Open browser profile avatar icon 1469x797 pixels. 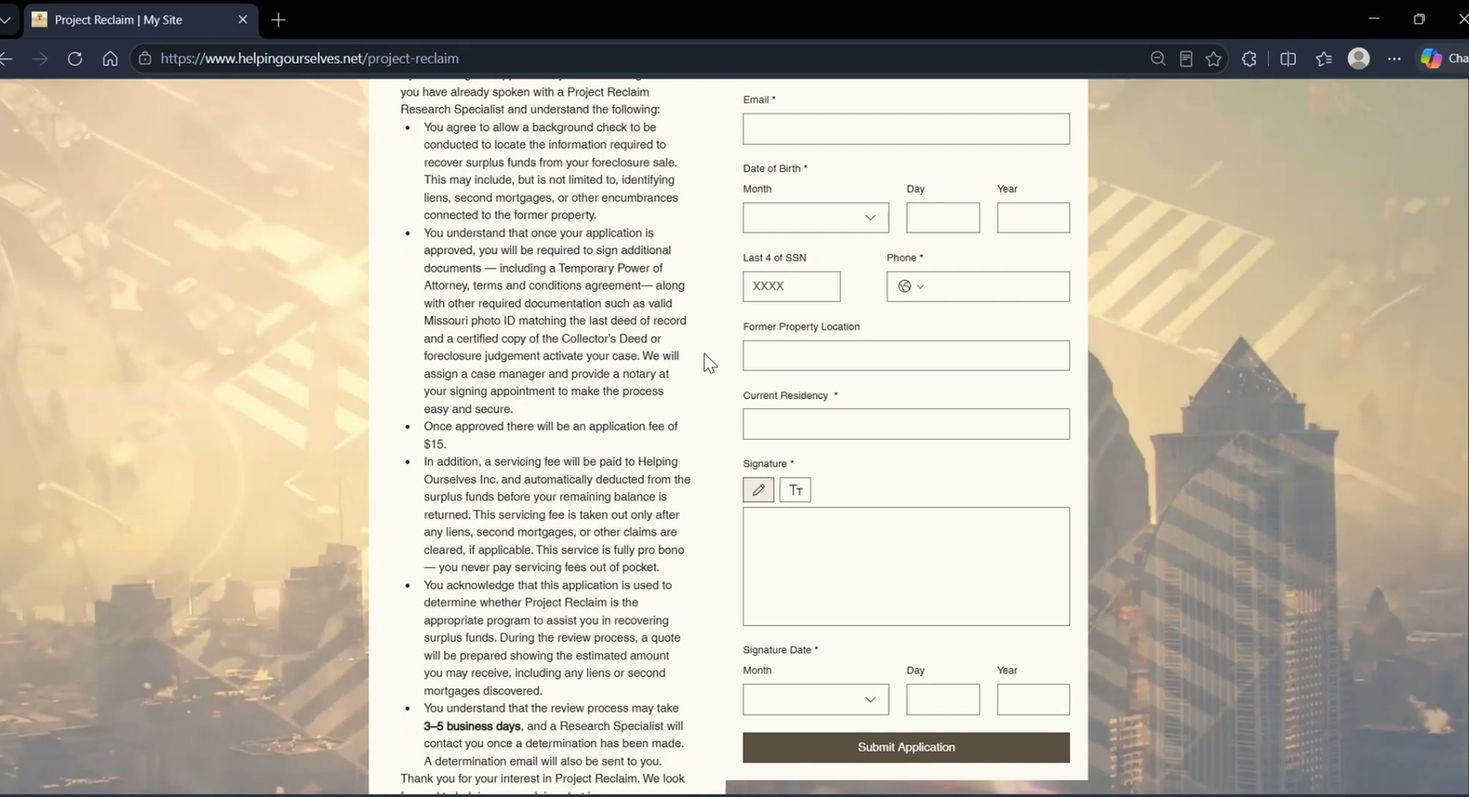[1358, 59]
